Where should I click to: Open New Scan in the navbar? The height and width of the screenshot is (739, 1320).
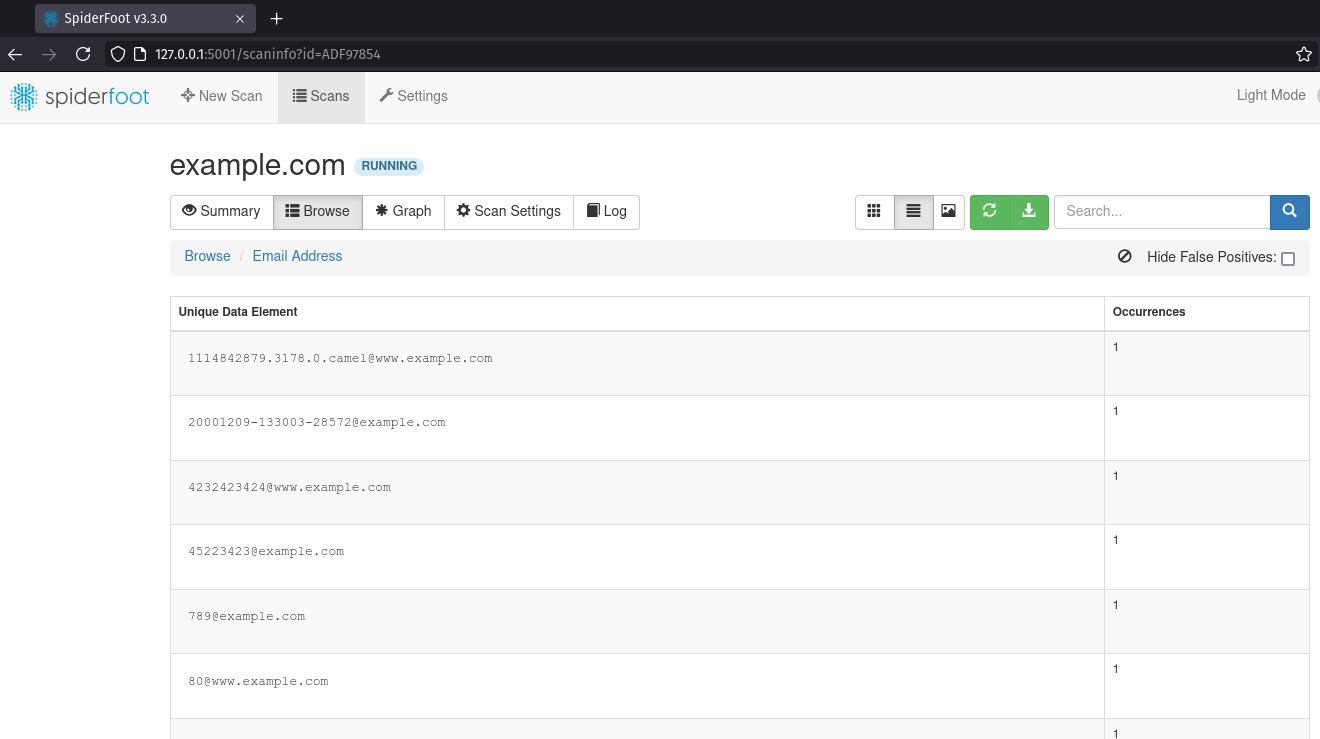[221, 97]
